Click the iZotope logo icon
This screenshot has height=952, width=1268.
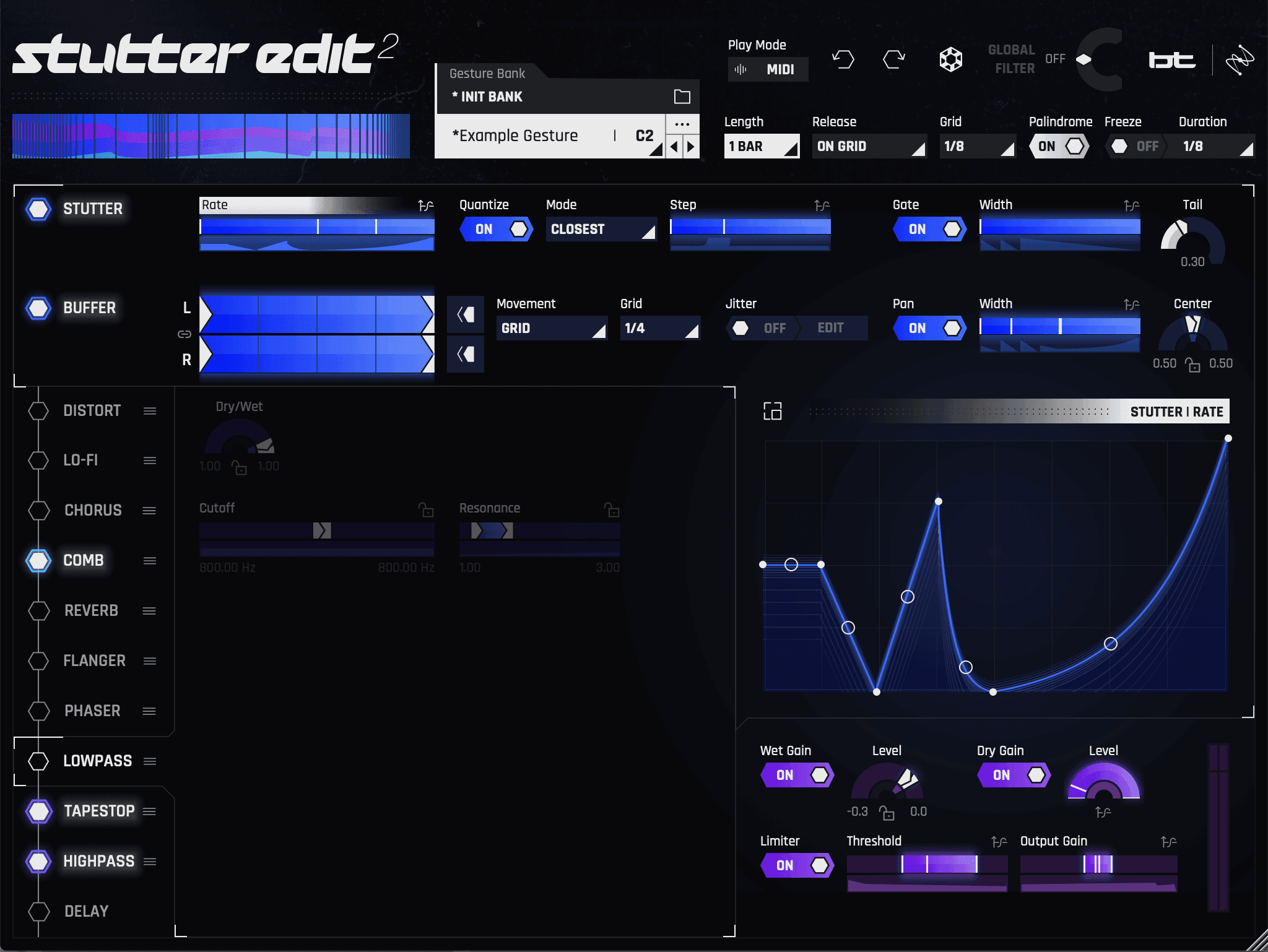(x=1240, y=60)
